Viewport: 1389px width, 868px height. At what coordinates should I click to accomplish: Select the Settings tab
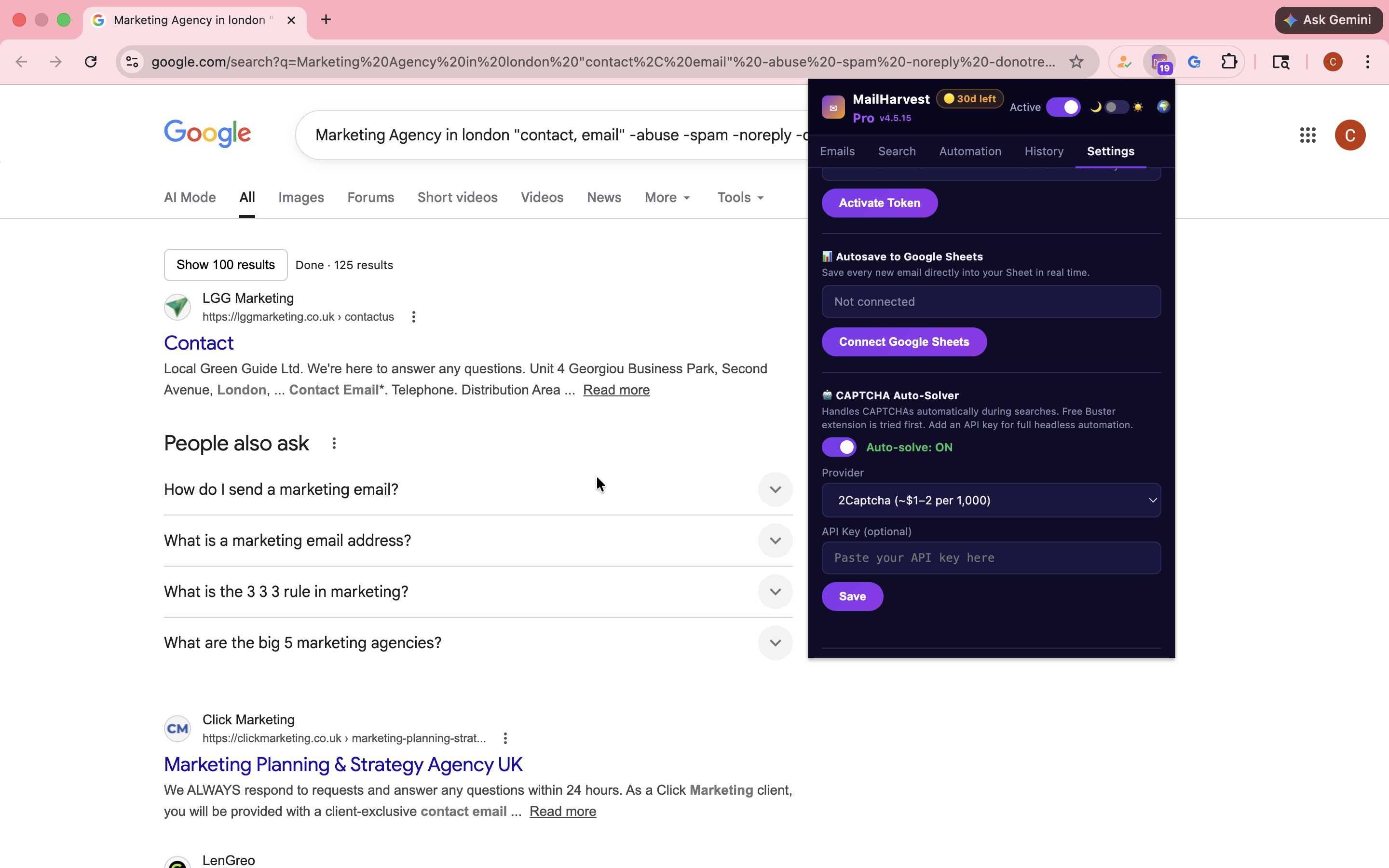point(1110,151)
